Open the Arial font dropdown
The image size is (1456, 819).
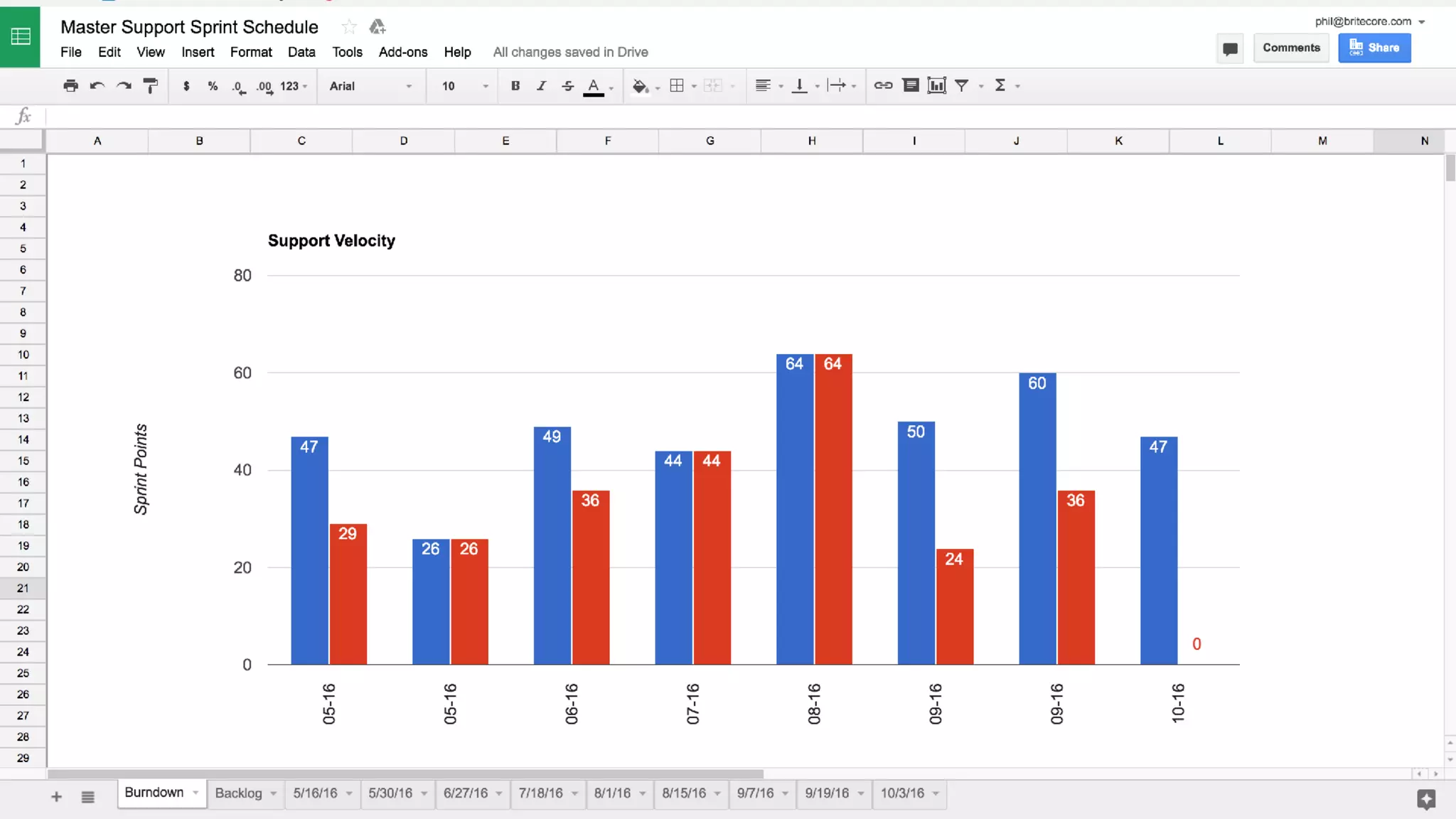370,86
